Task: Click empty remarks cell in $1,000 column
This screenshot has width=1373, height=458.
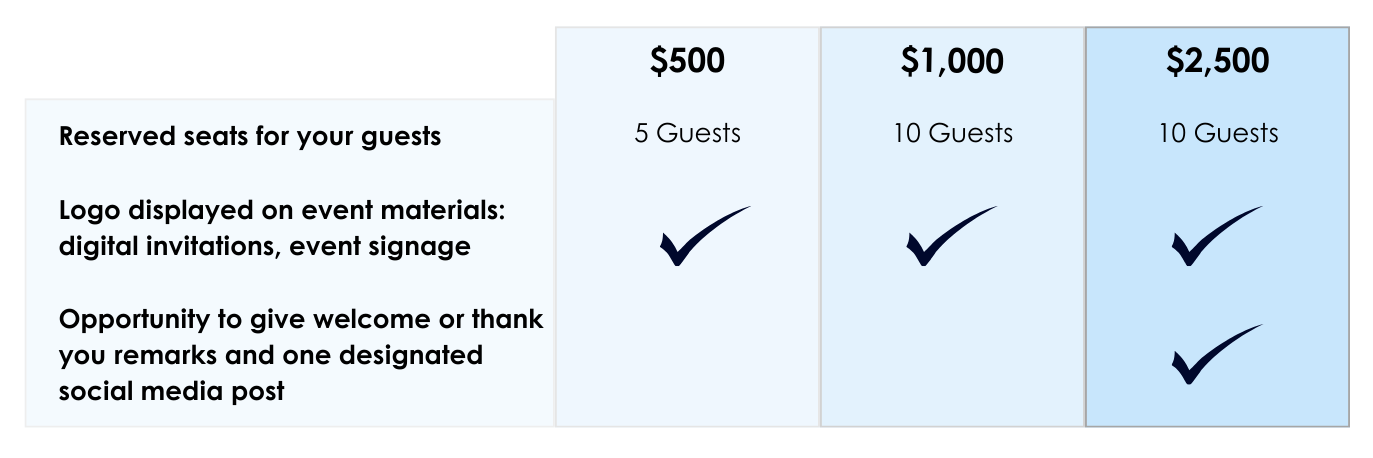Action: tap(952, 355)
